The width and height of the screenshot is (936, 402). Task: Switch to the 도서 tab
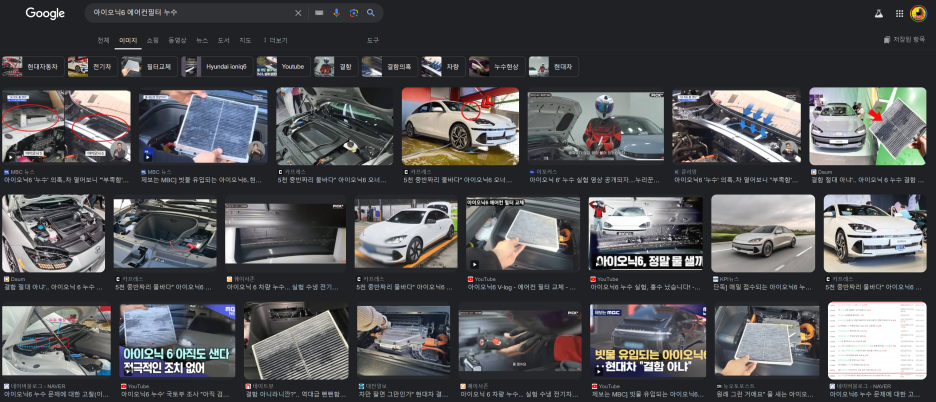224,40
